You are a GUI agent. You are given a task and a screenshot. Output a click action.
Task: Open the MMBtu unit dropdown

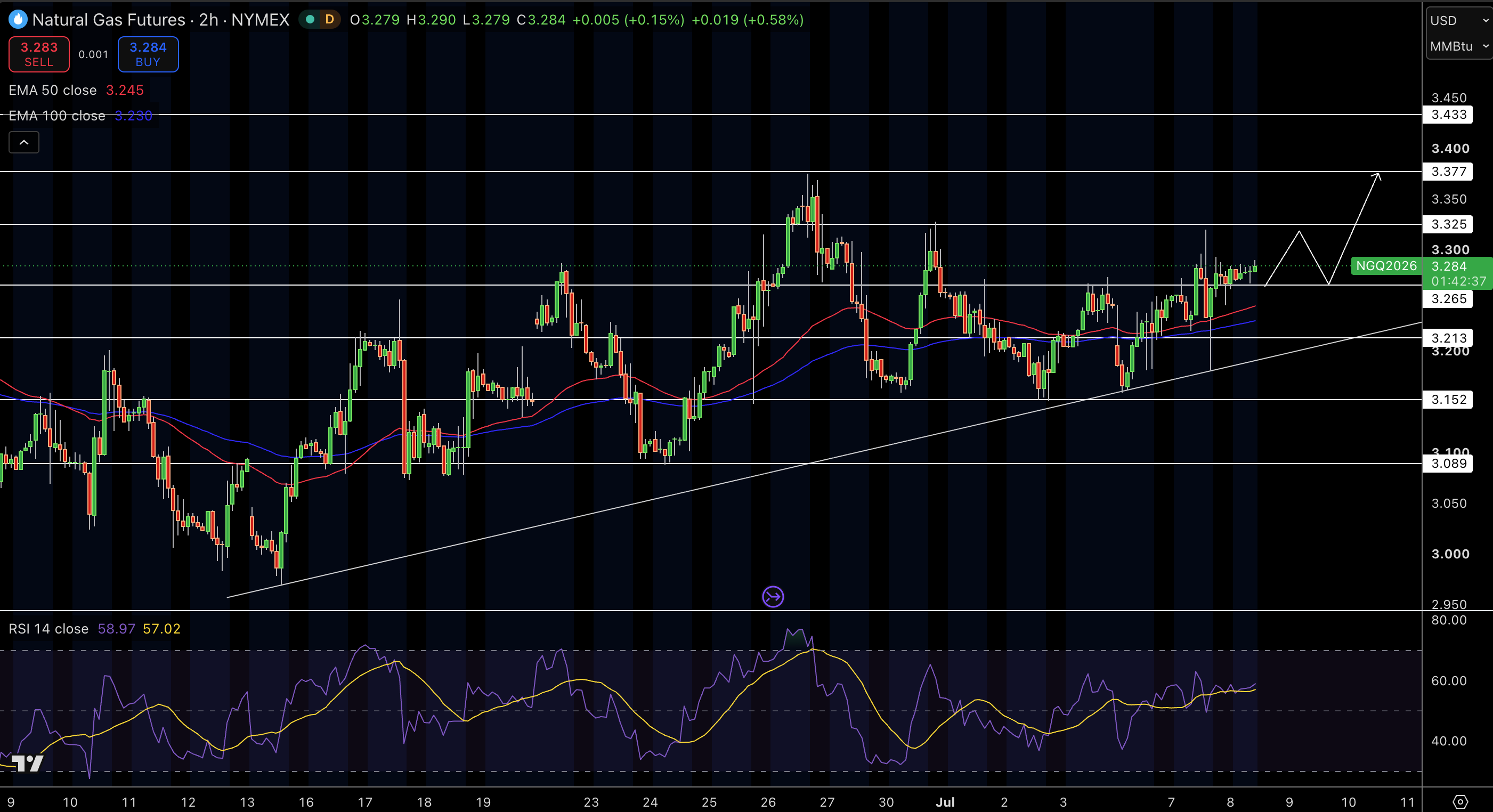(1458, 46)
